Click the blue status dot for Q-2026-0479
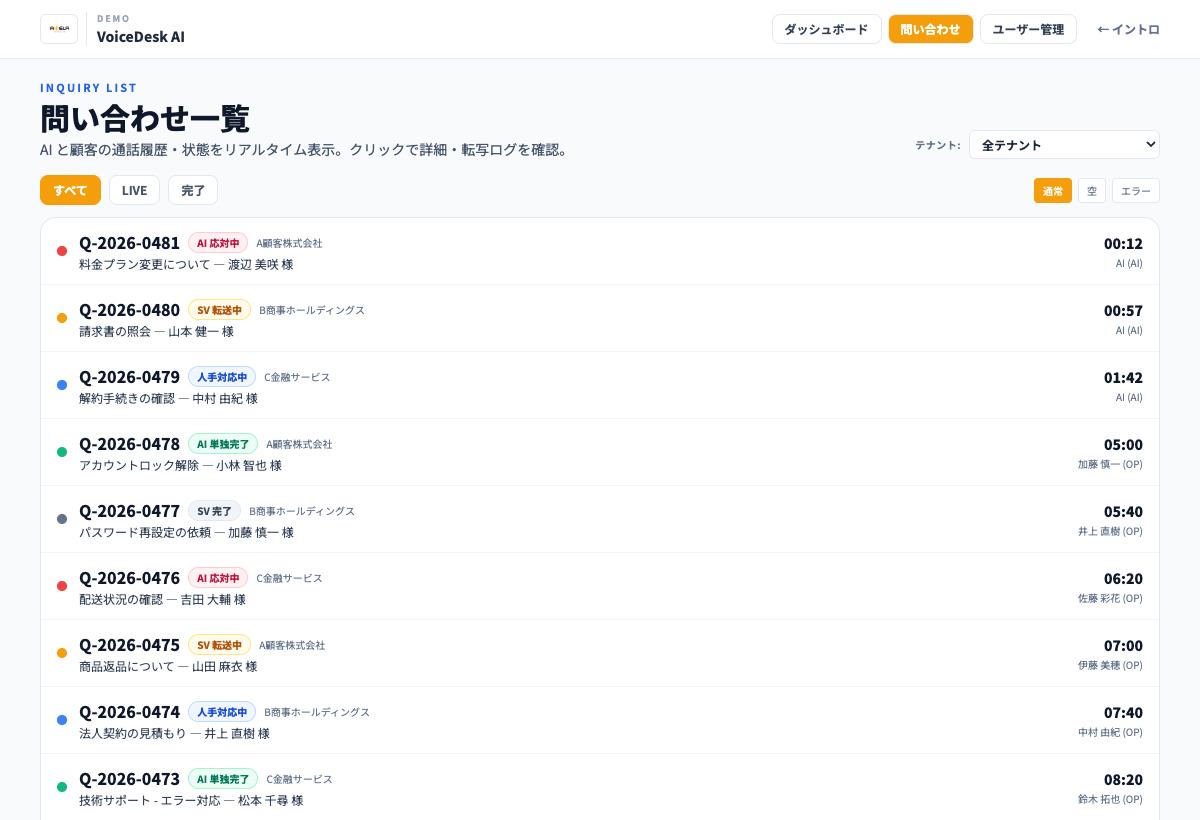 [x=62, y=385]
